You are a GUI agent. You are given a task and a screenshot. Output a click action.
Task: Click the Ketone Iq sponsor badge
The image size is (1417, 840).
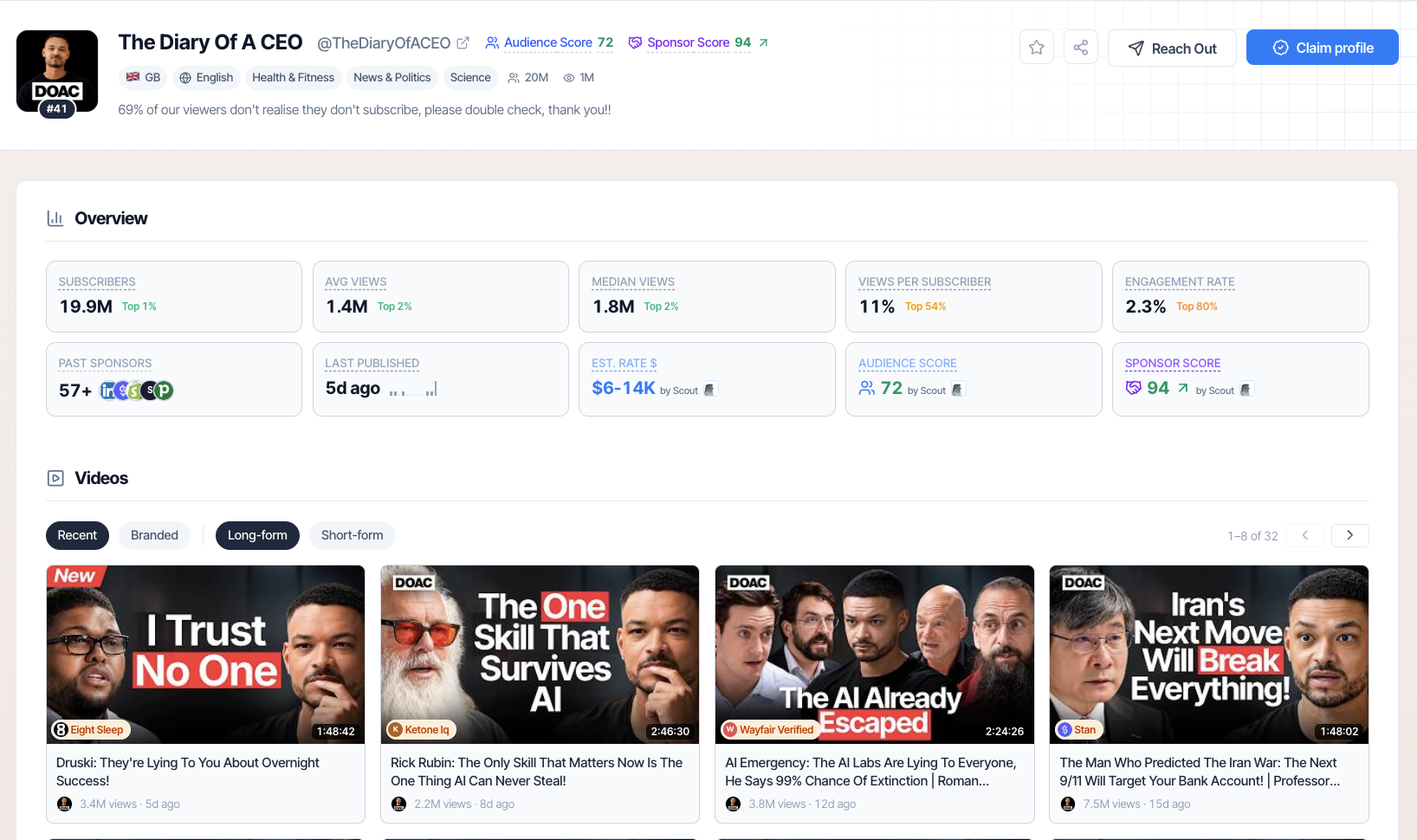[x=421, y=730]
